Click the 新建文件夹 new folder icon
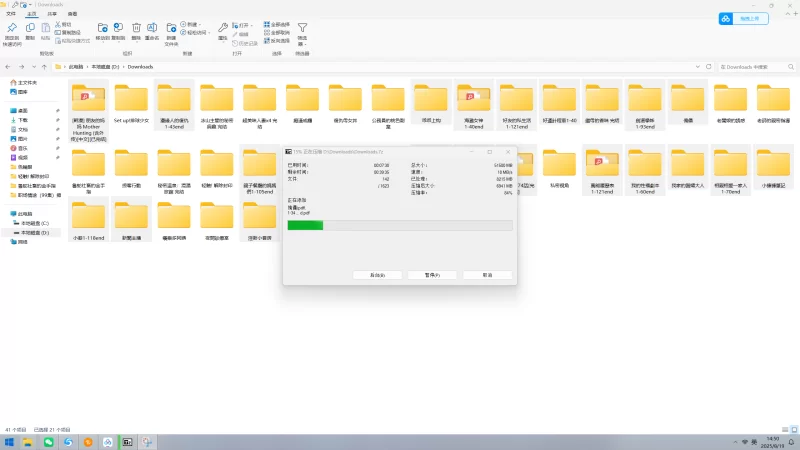This screenshot has width=800, height=450. [x=171, y=29]
